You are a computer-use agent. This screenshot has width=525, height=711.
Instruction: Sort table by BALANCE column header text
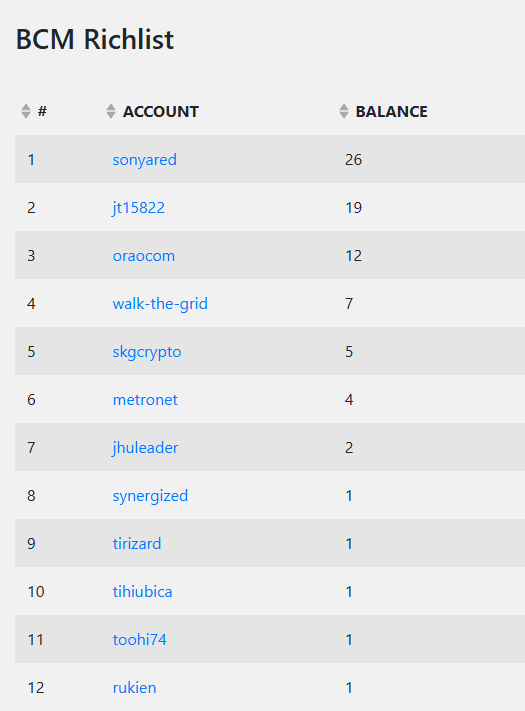(391, 112)
